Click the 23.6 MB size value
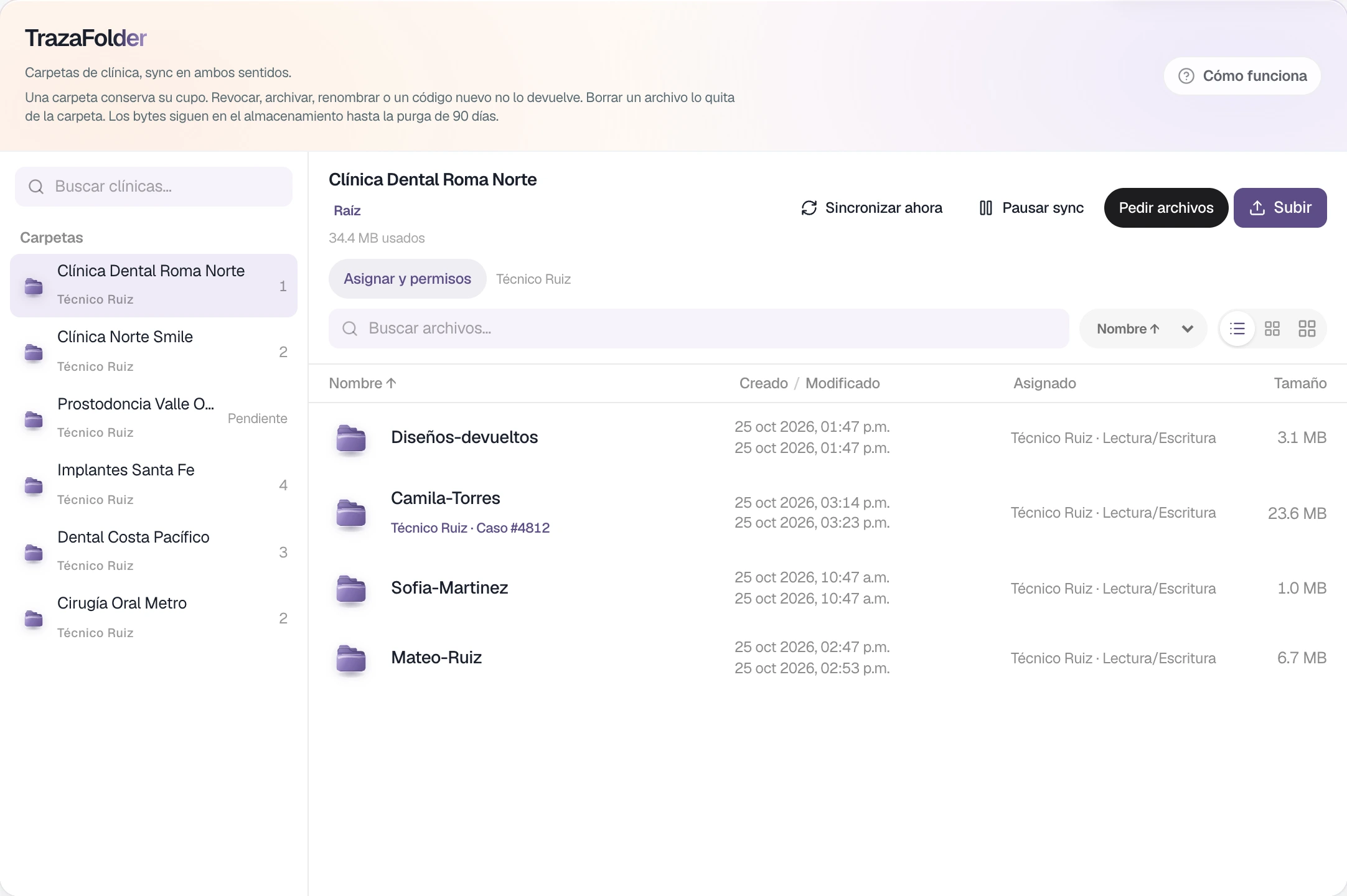Viewport: 1347px width, 896px height. (1297, 513)
